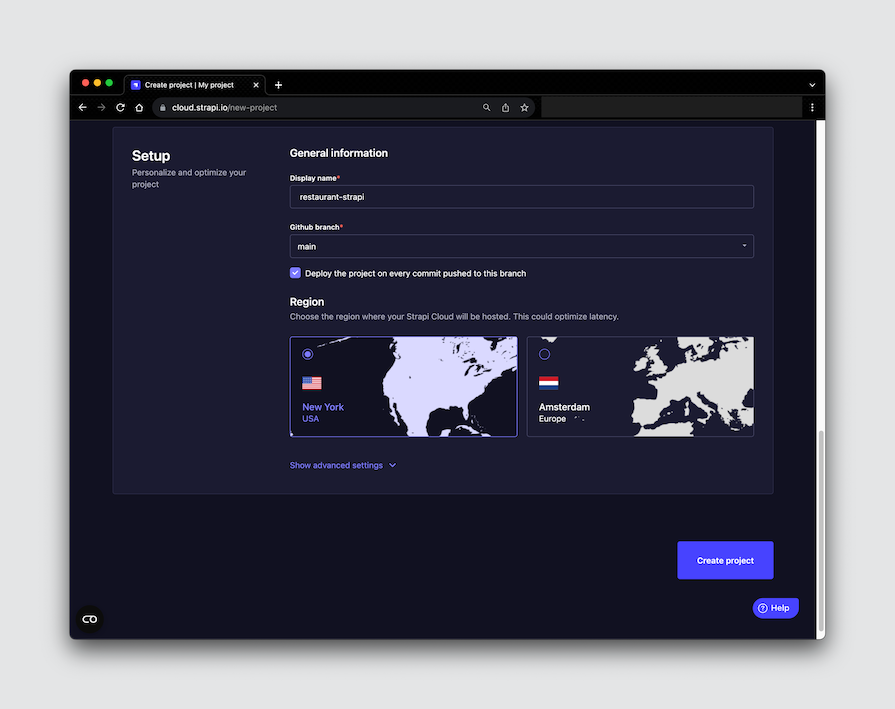Viewport: 895px width, 709px height.
Task: Open Help via the blue Help button
Action: click(776, 607)
